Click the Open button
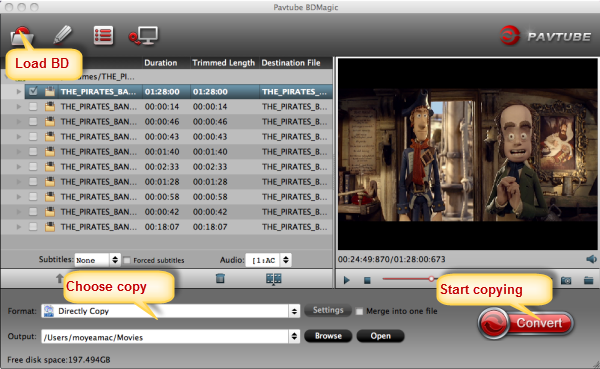600x369 pixels. [x=380, y=336]
